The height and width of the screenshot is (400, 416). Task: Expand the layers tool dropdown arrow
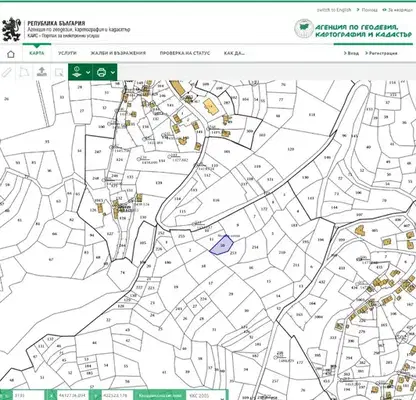[x=88, y=72]
